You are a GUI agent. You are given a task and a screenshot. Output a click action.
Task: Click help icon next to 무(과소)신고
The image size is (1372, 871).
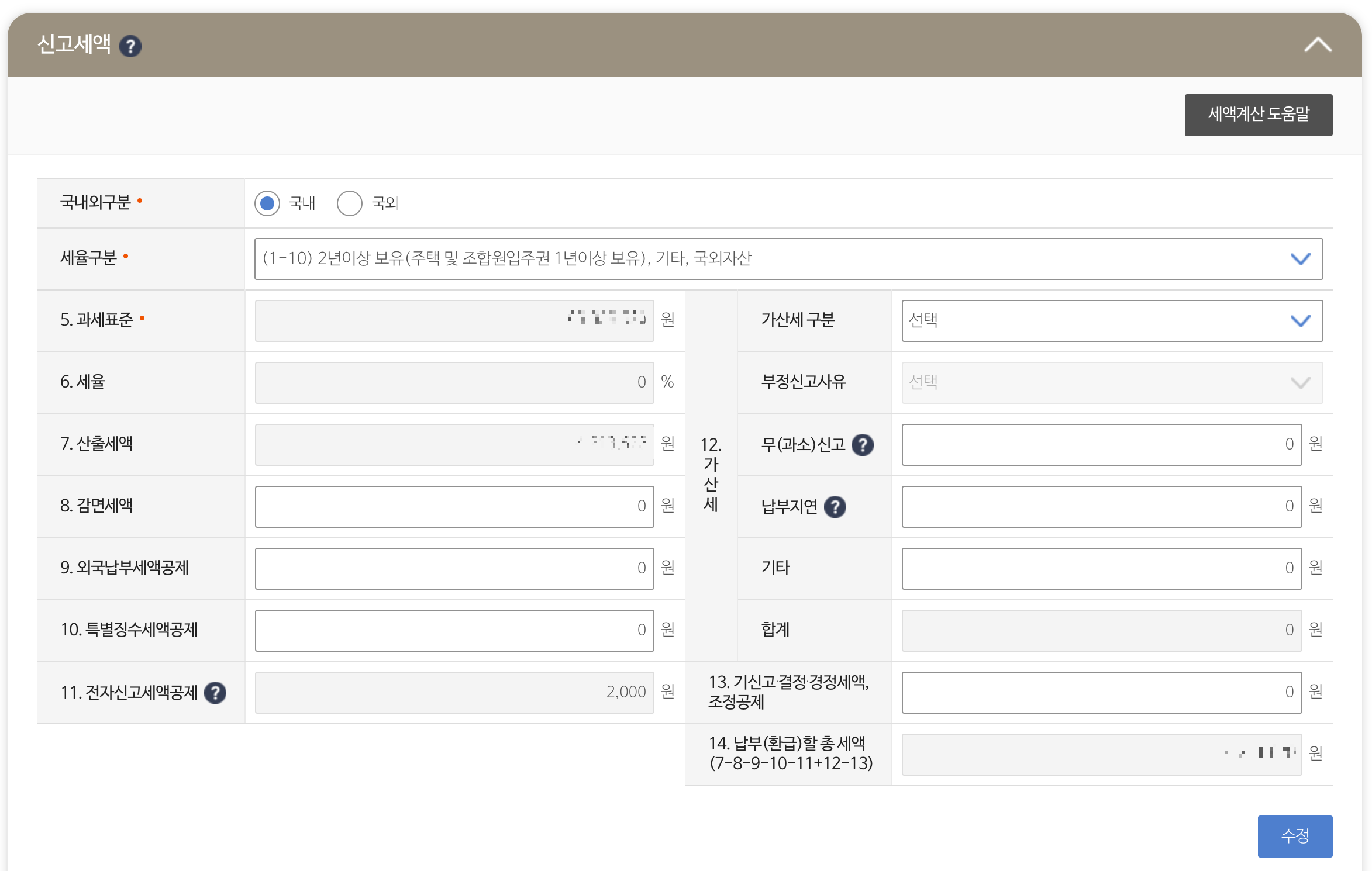863,445
